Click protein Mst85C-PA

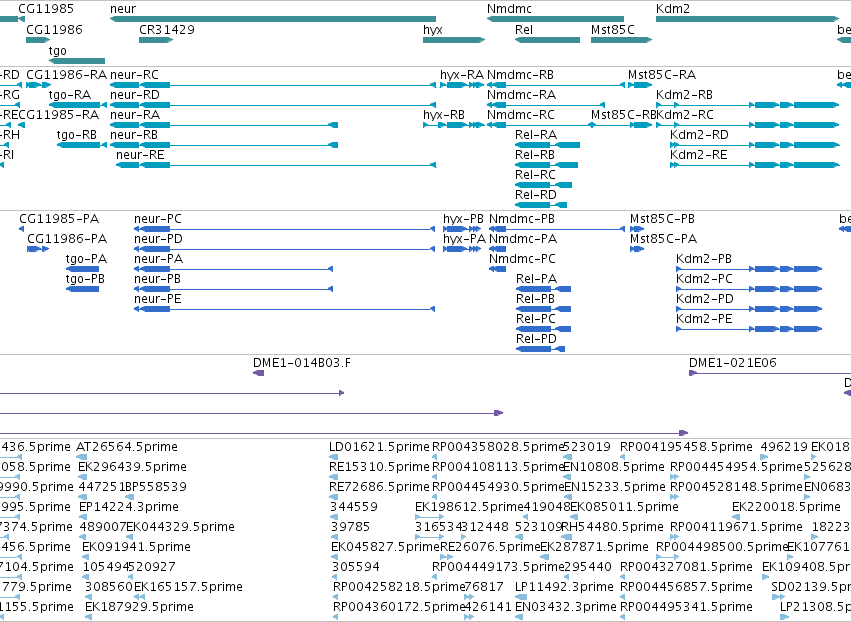point(663,239)
